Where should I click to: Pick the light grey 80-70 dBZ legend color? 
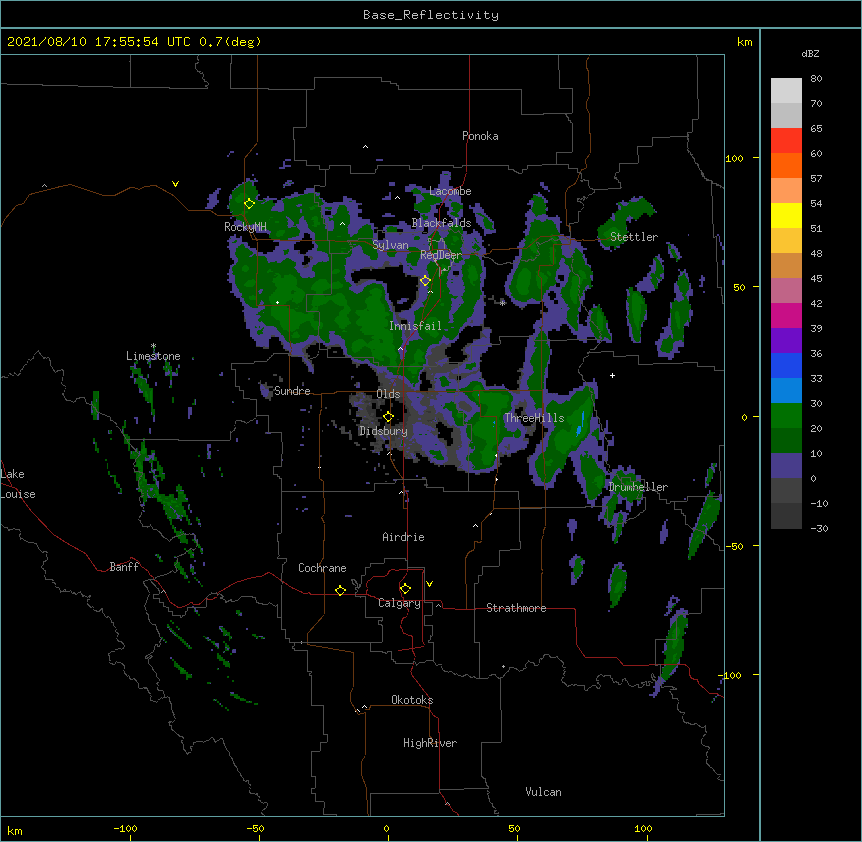(786, 91)
